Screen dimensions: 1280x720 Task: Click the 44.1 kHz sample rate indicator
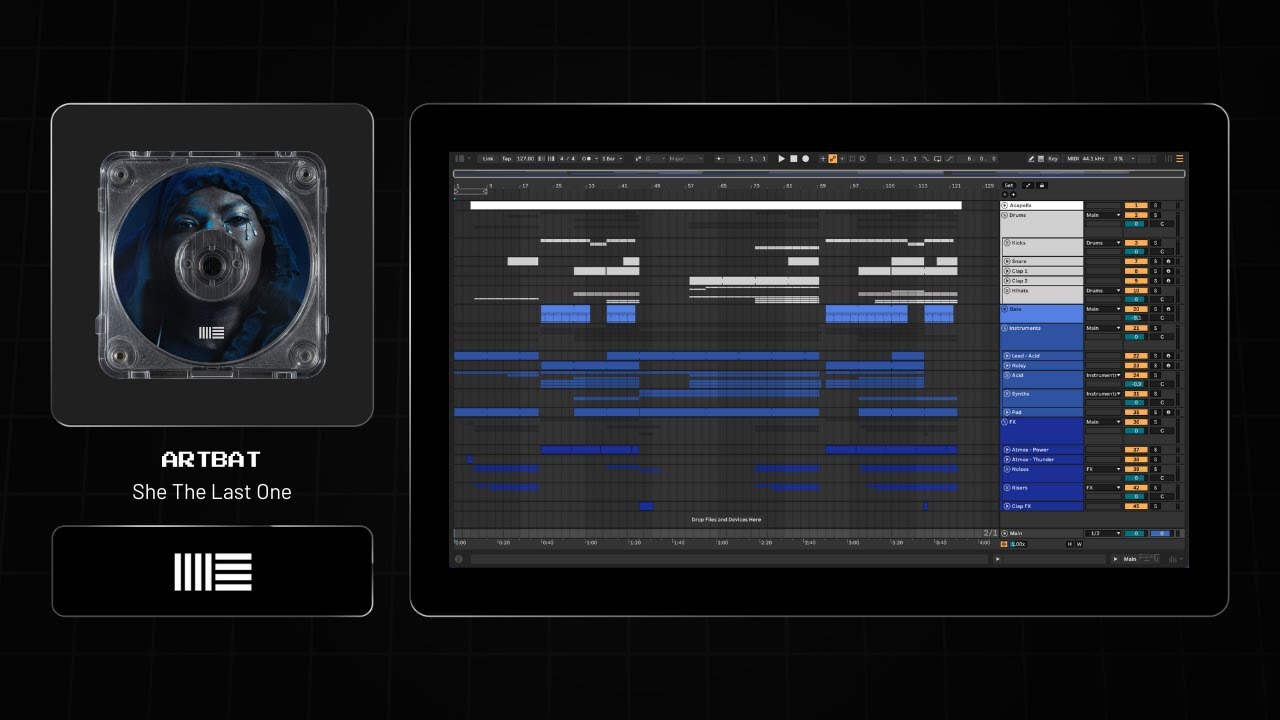(x=1093, y=159)
